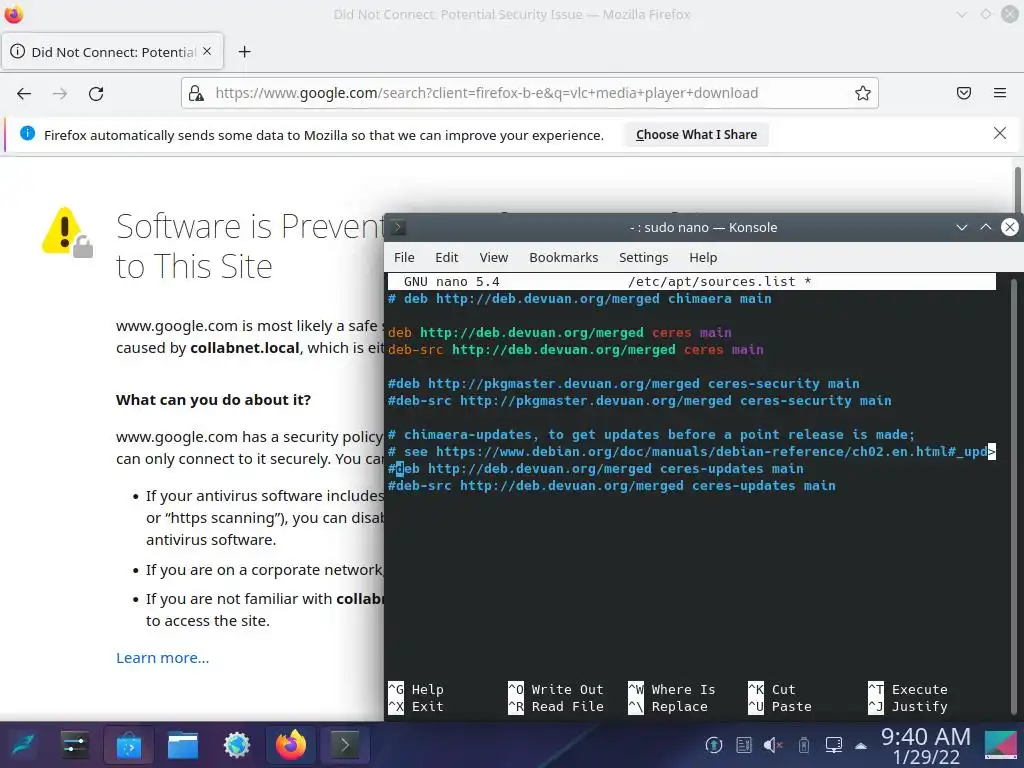Open a new Firefox tab with the plus button
1024x768 pixels.
244,52
